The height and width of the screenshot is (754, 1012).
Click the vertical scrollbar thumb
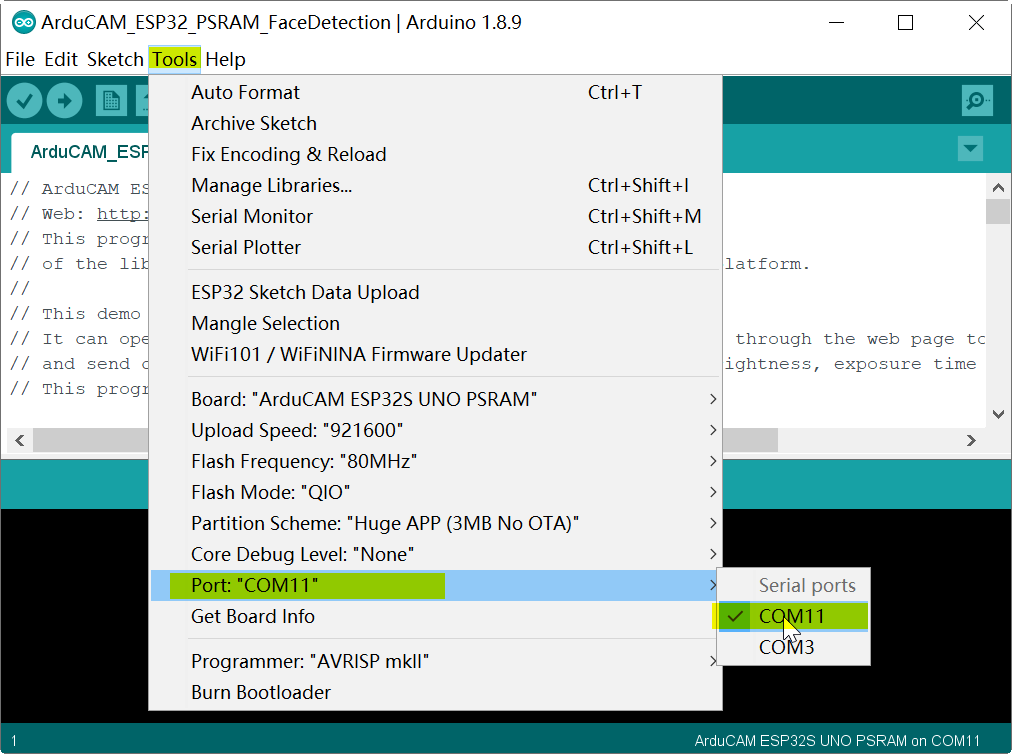[998, 211]
